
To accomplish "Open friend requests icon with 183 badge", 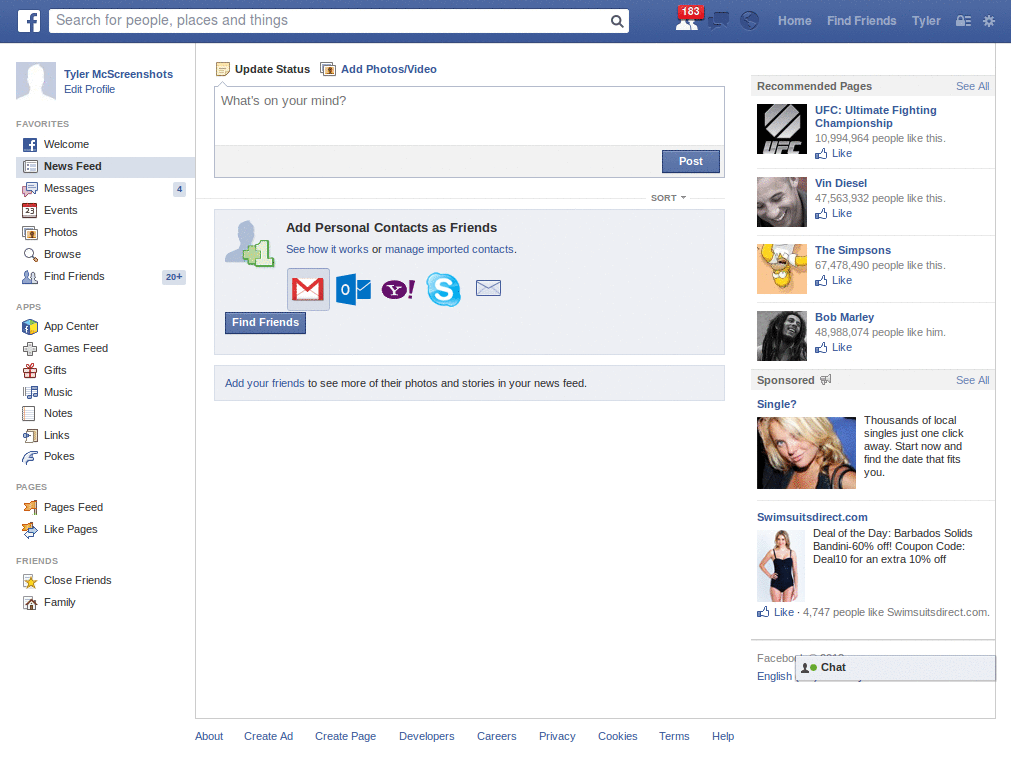I will (x=689, y=18).
